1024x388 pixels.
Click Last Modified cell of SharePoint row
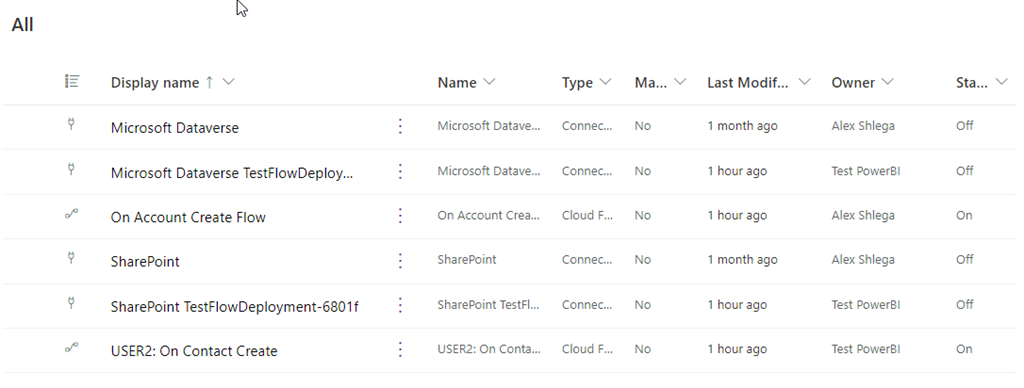743,260
